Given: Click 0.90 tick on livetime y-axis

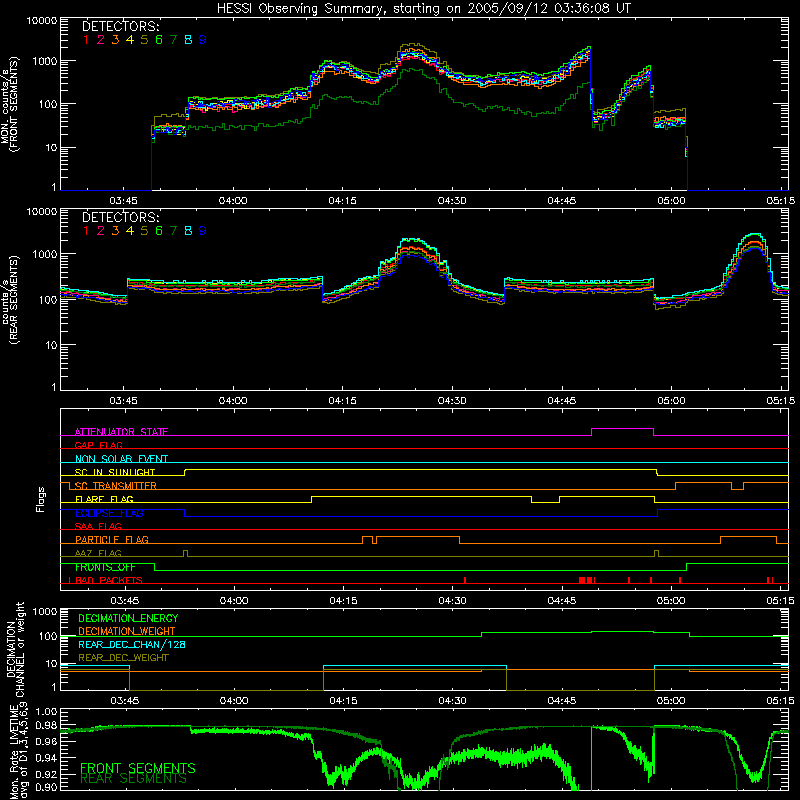Looking at the screenshot, I should tap(46, 787).
